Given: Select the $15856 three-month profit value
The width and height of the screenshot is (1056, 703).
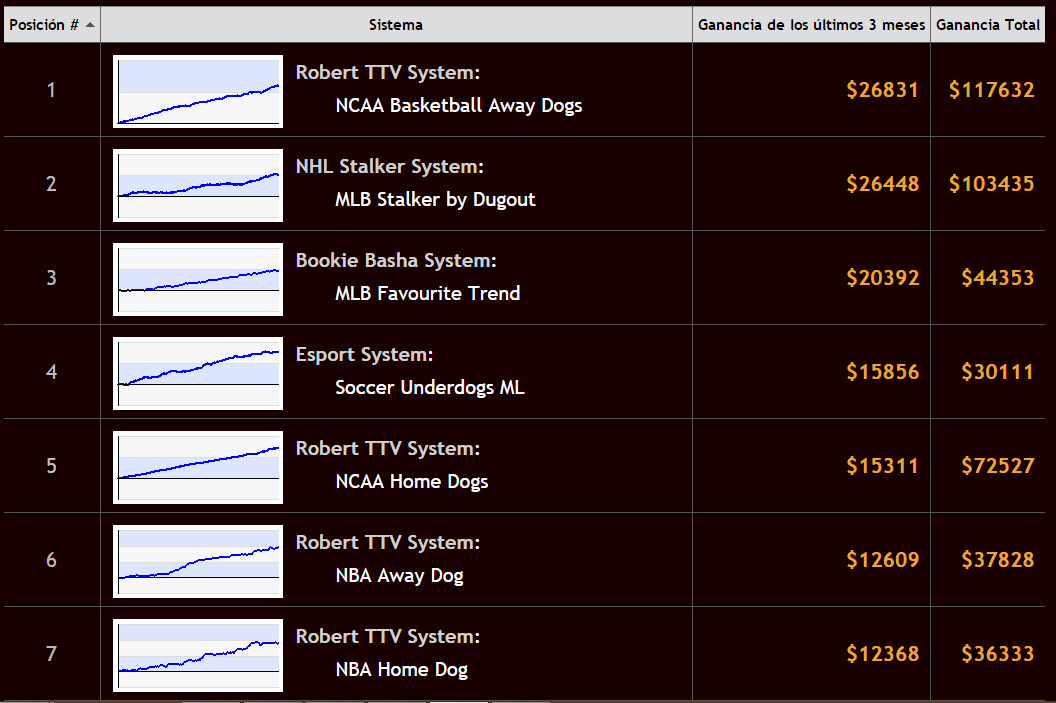Looking at the screenshot, I should pos(882,372).
